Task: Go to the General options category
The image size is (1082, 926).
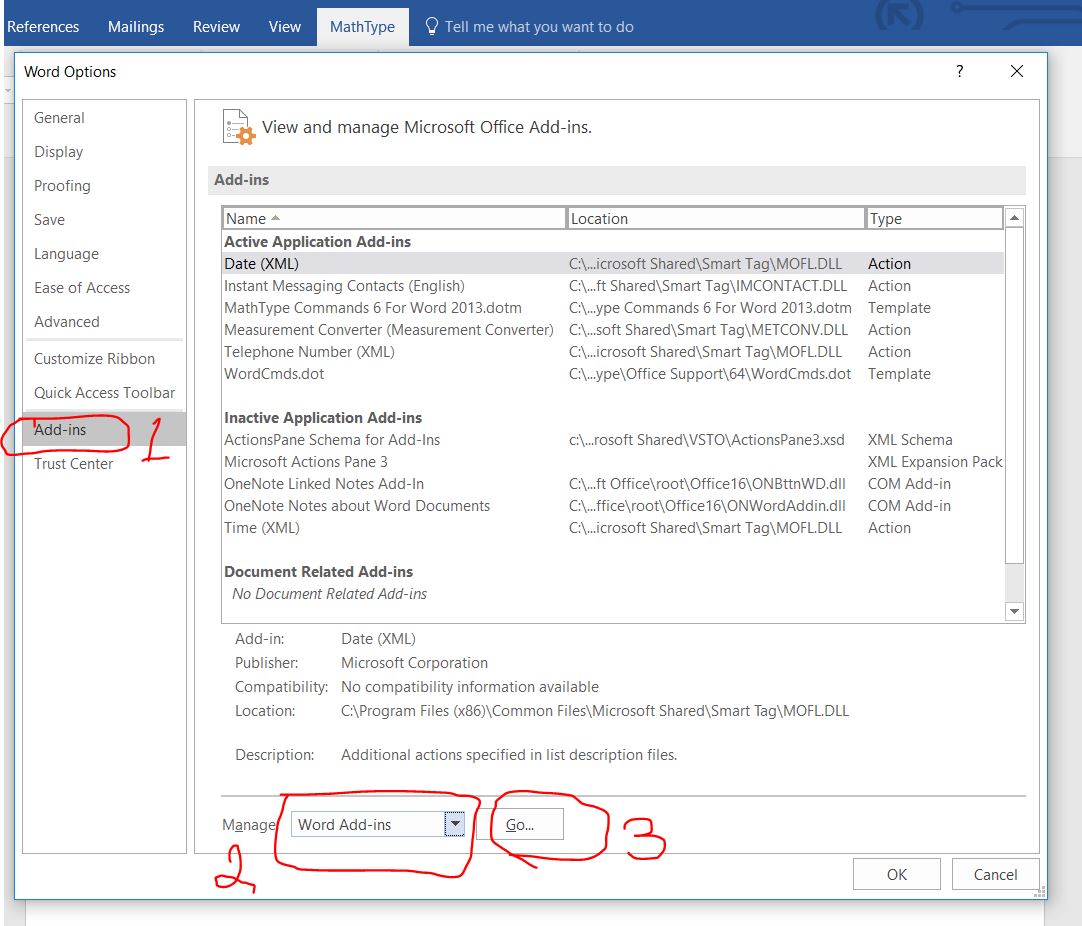Action: (104, 118)
